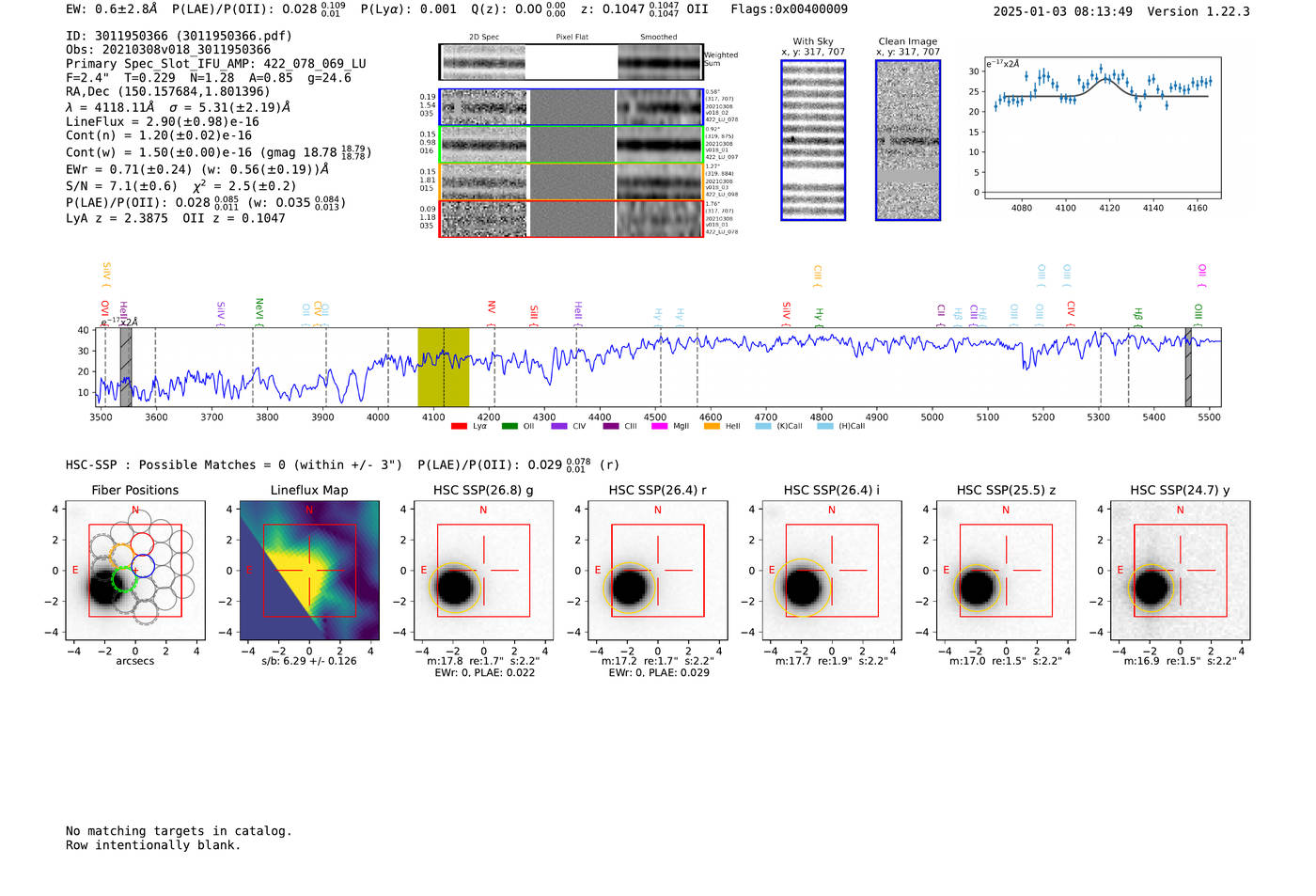Viewport: 1316px width, 896px height.
Task: Click the P(LAE)/P(OII): 0.028 left-panel line
Action: coord(206,202)
